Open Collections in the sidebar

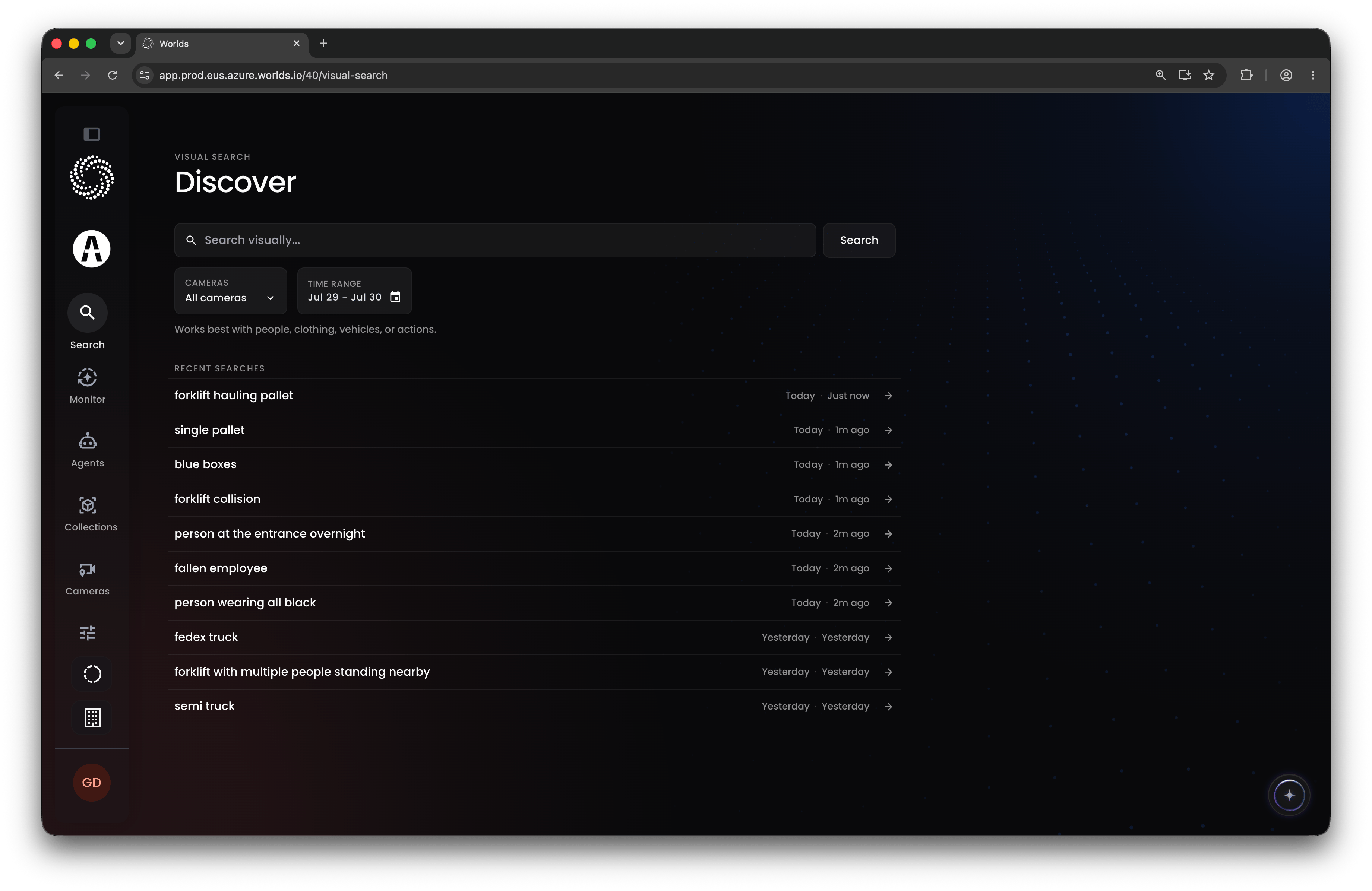coord(91,514)
